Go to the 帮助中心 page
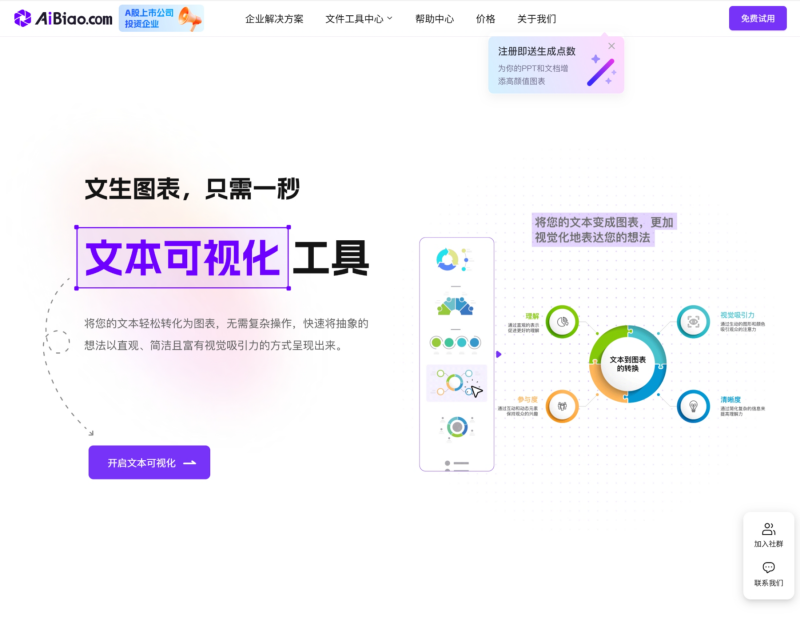The height and width of the screenshot is (617, 800). pyautogui.click(x=434, y=19)
